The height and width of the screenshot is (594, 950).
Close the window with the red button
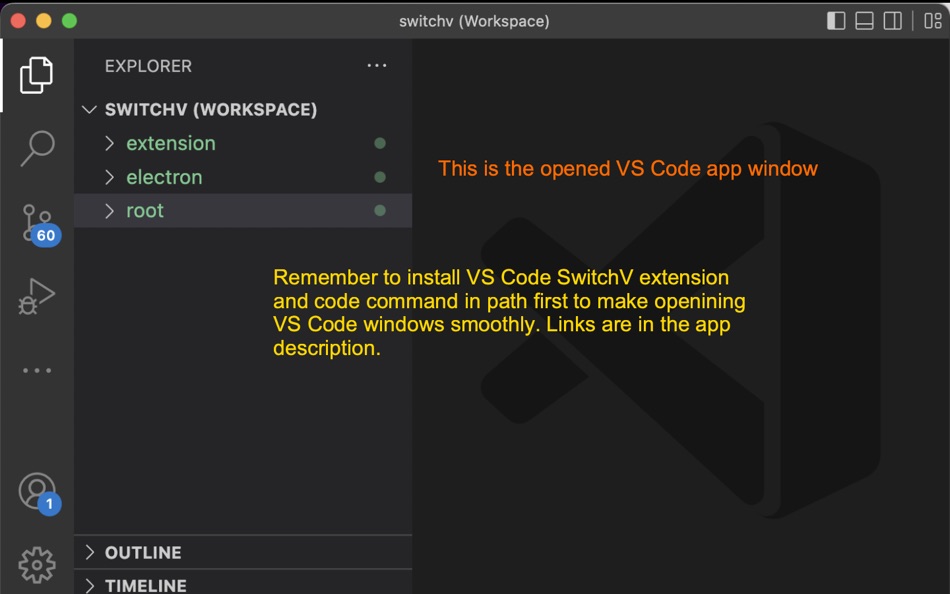tap(18, 21)
